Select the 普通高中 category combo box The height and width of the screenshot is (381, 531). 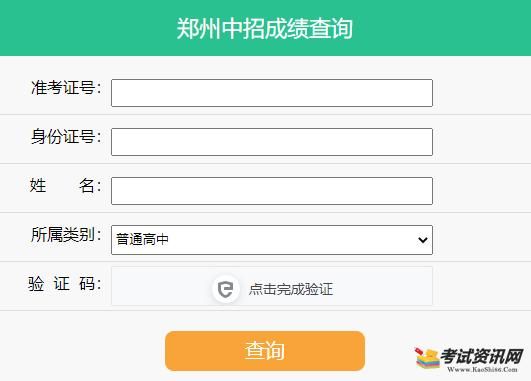pos(272,240)
